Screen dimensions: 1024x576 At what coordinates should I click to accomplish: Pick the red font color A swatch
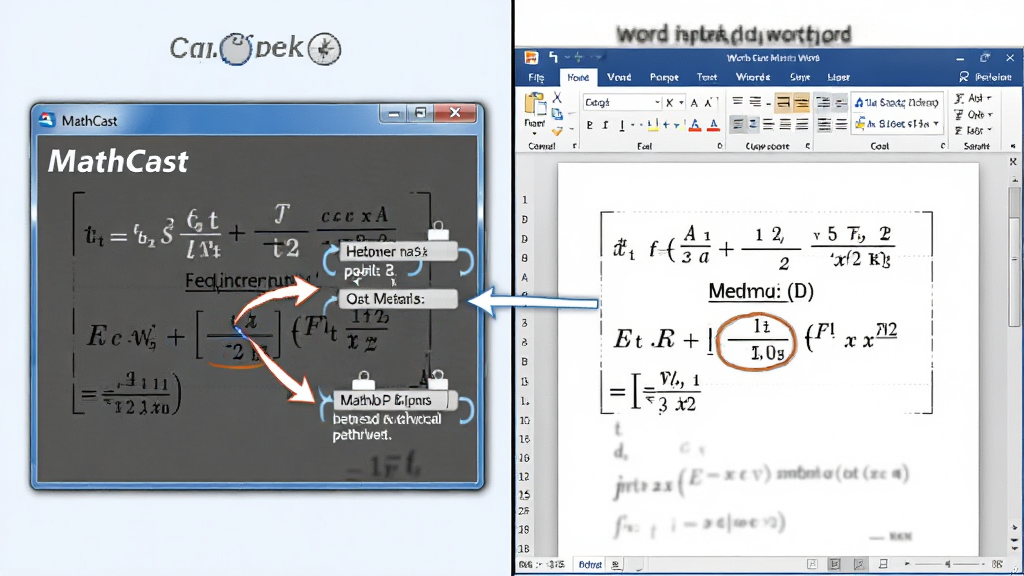713,125
